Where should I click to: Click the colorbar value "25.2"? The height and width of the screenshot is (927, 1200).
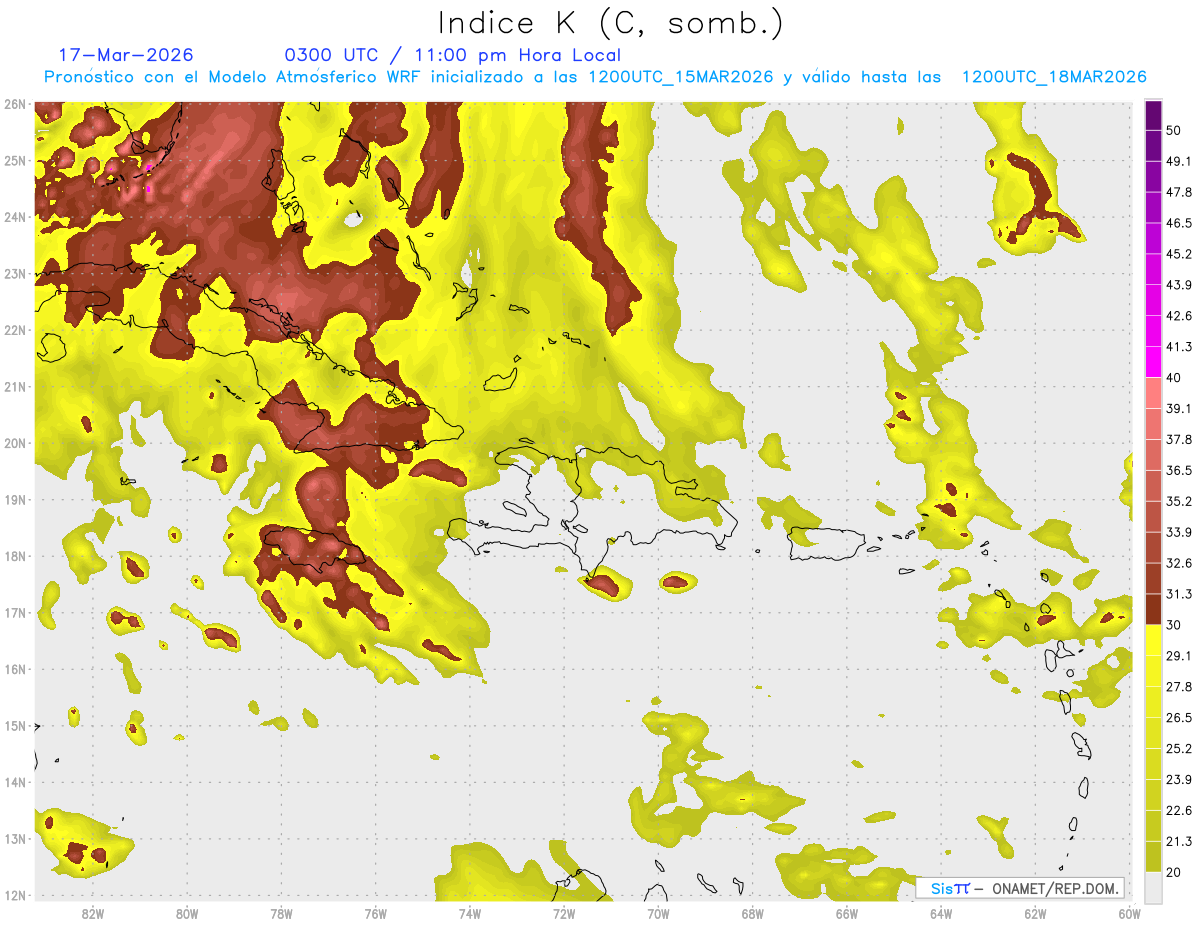coord(1179,748)
